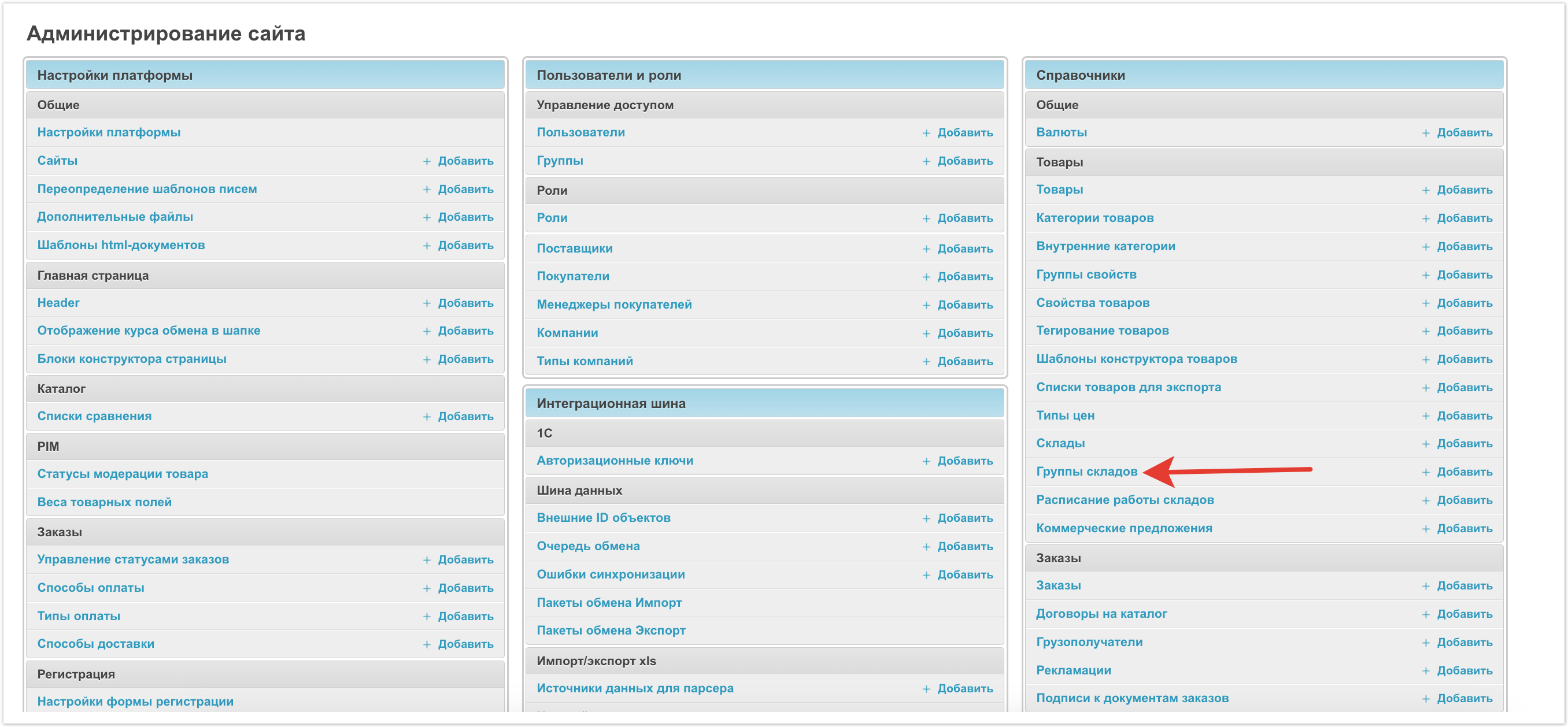This screenshot has width=1568, height=727.
Task: Click the plus icon beside Валюты
Action: tap(1426, 132)
